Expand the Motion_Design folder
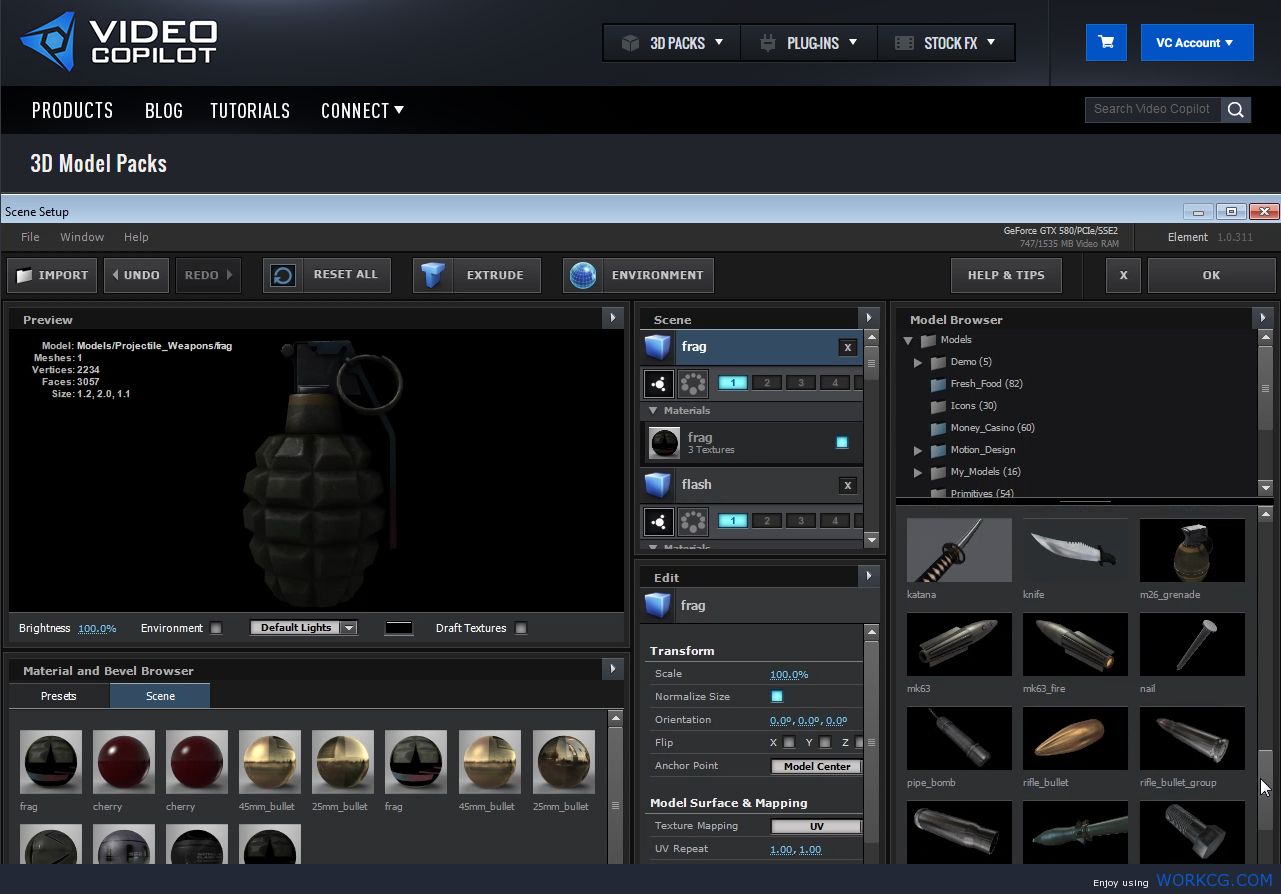Screen dimensions: 1281x894 tap(918, 451)
